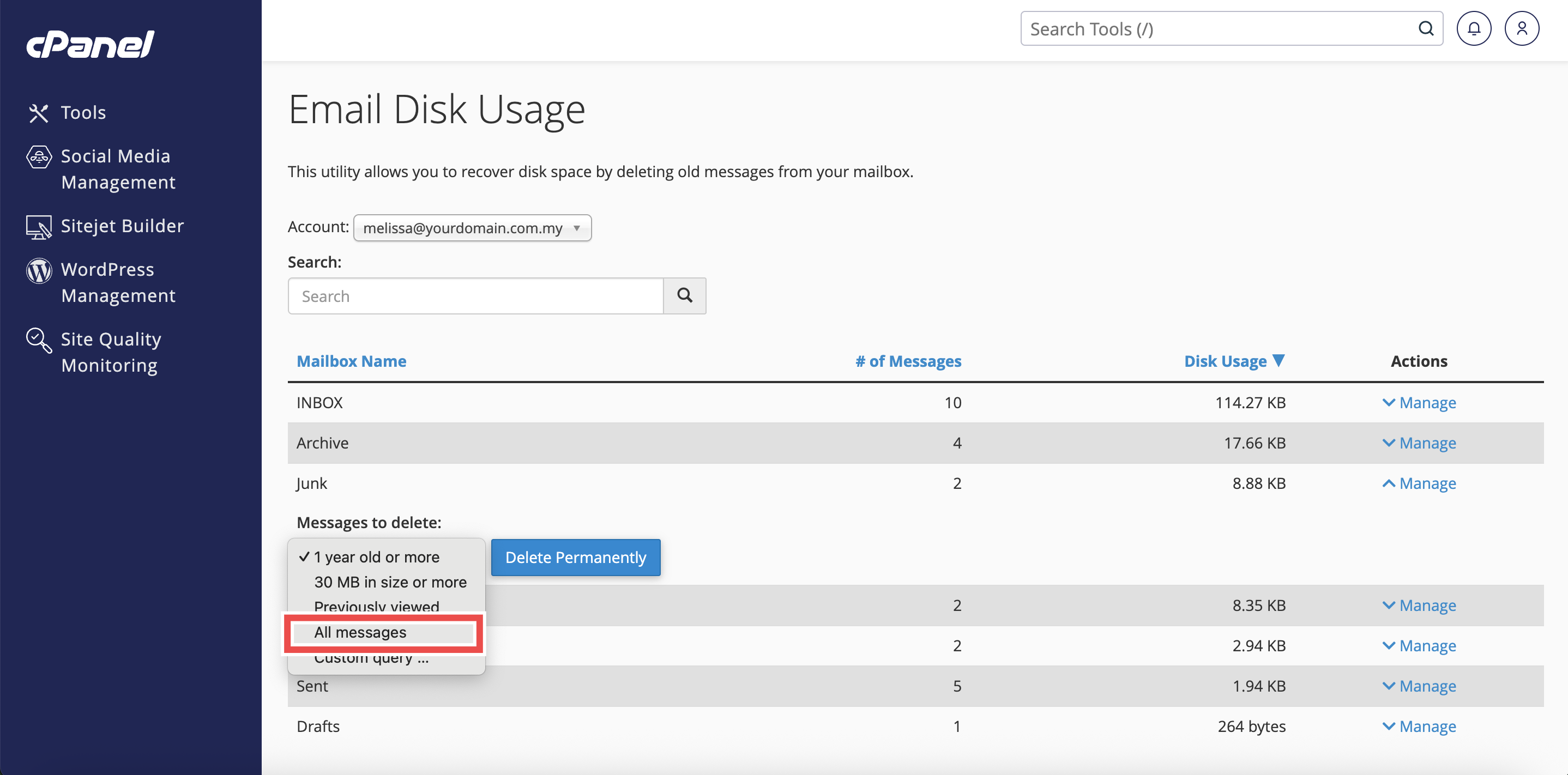Viewport: 1568px width, 775px height.
Task: Click the cPanel logo
Action: pyautogui.click(x=90, y=44)
